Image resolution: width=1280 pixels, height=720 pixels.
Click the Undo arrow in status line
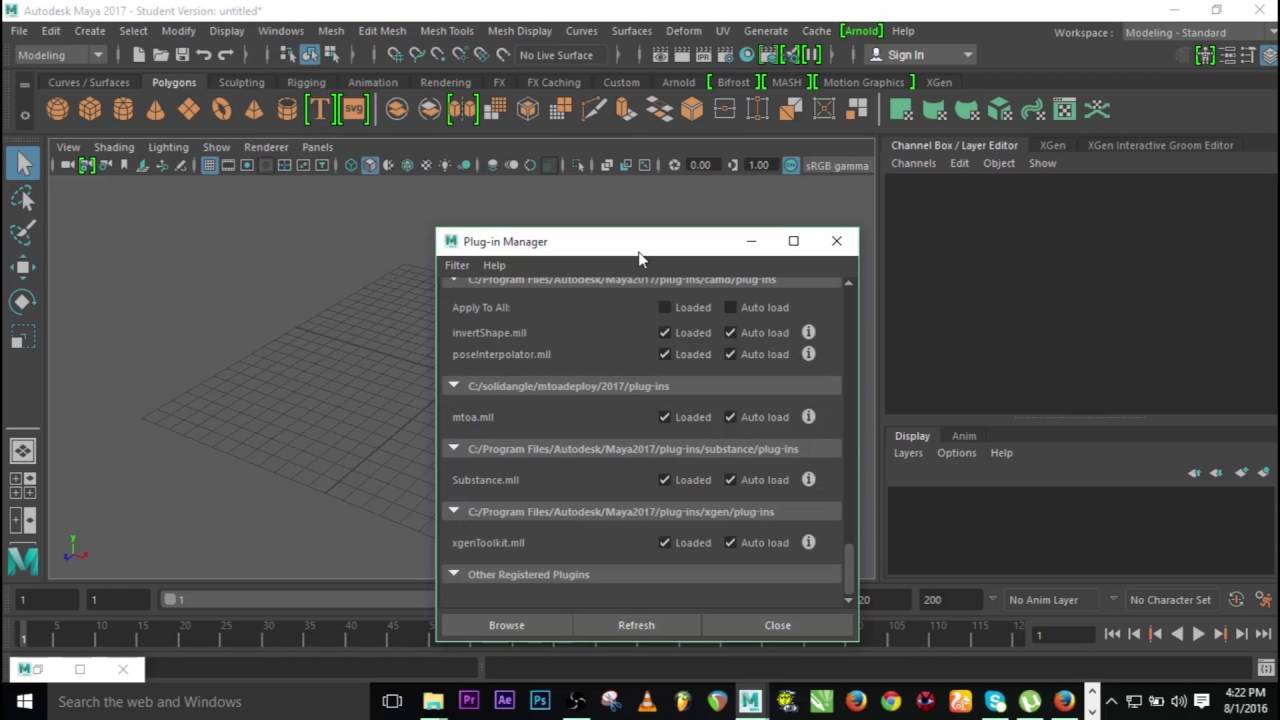(x=204, y=55)
